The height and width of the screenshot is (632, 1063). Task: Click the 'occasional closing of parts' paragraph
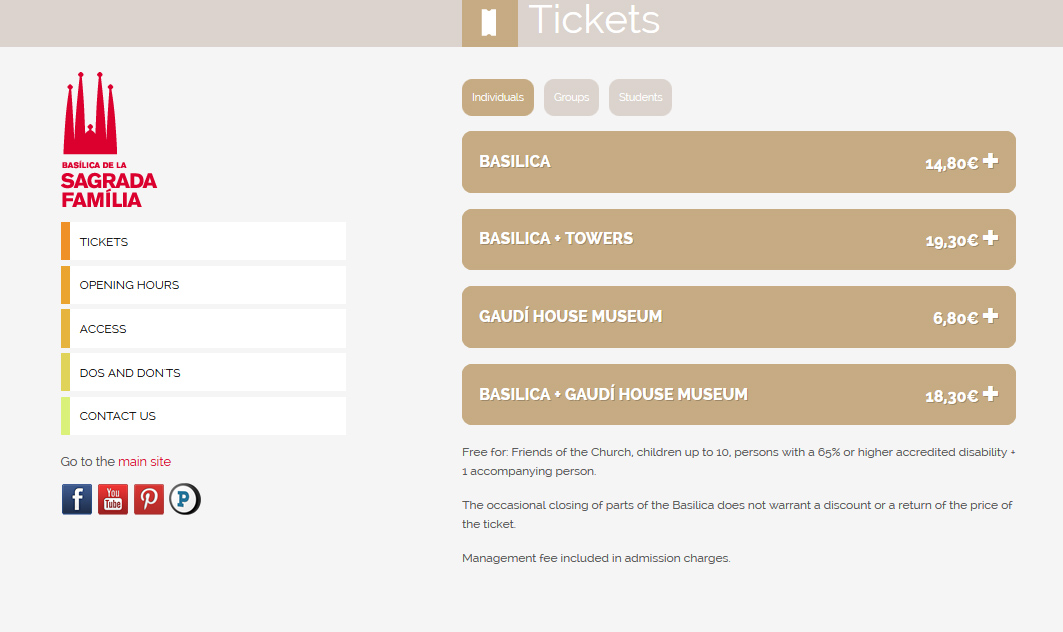[x=738, y=514]
